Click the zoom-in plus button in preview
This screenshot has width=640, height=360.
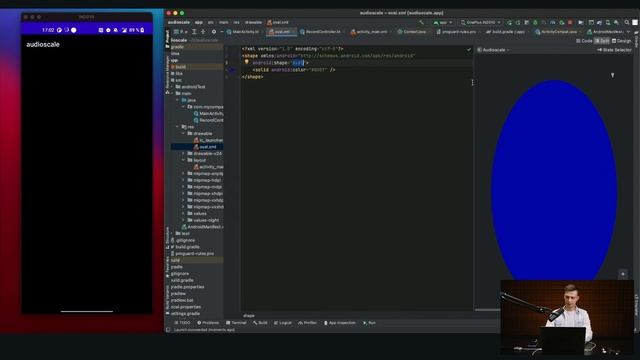(x=623, y=274)
